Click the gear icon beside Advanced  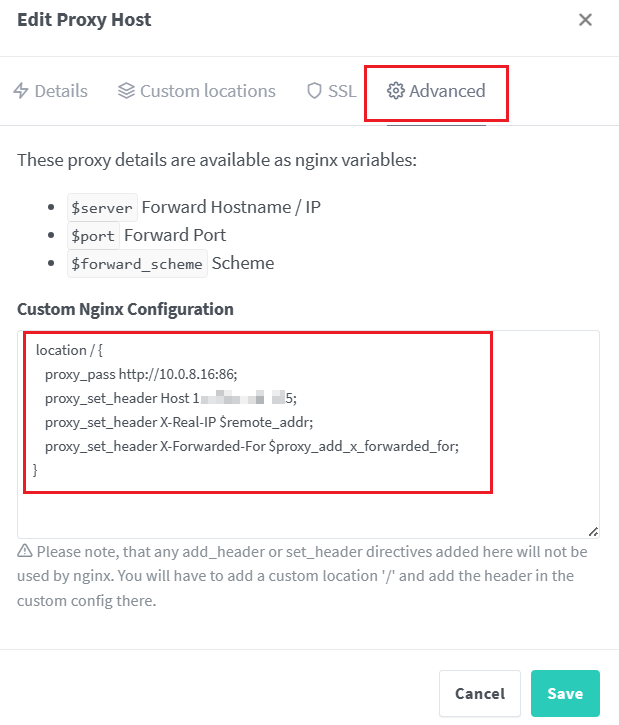(396, 91)
